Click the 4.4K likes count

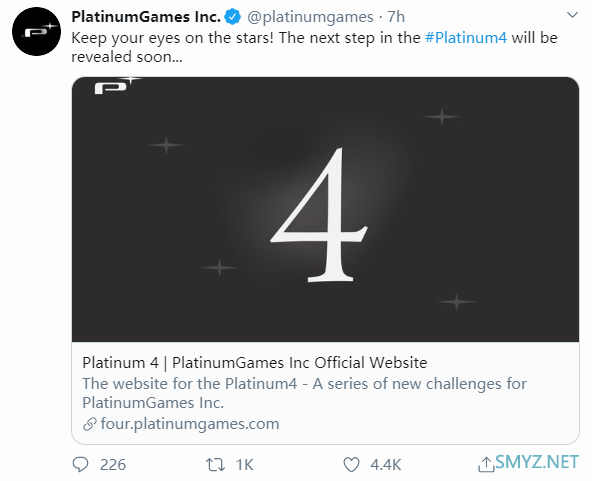(385, 465)
